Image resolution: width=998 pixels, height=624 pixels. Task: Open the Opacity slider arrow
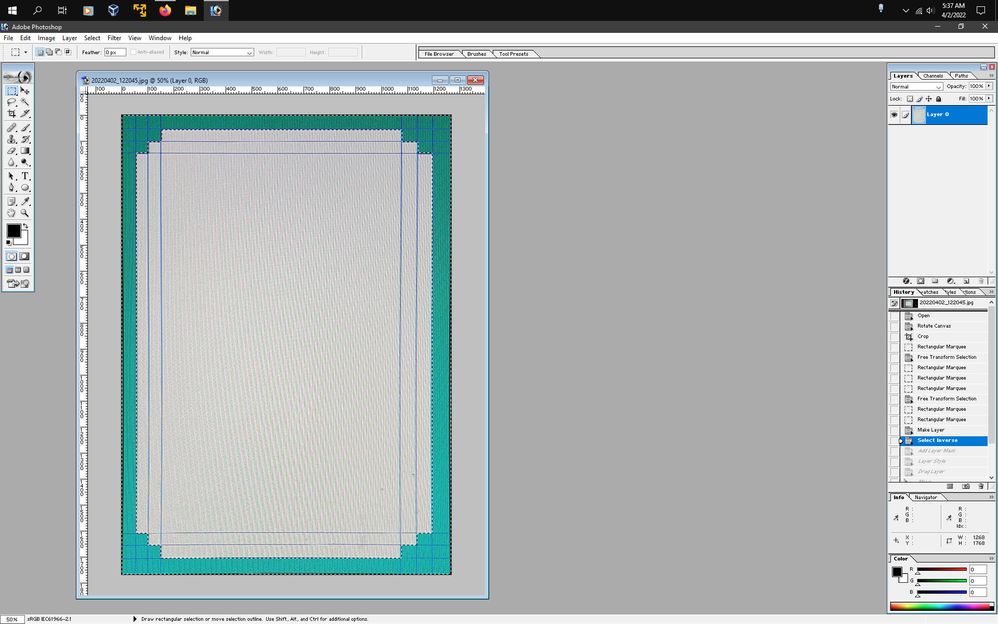988,86
